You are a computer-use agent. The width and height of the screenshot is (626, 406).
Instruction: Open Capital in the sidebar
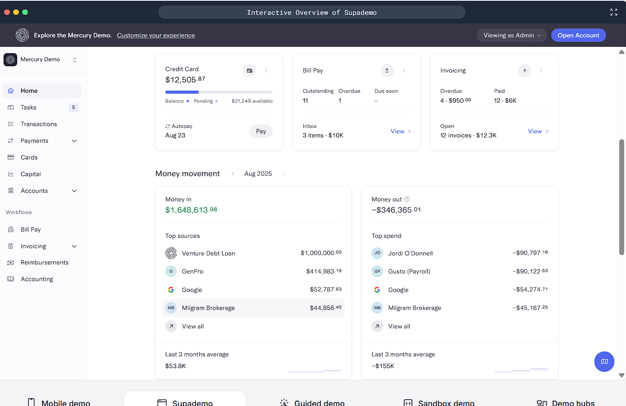coord(42,174)
